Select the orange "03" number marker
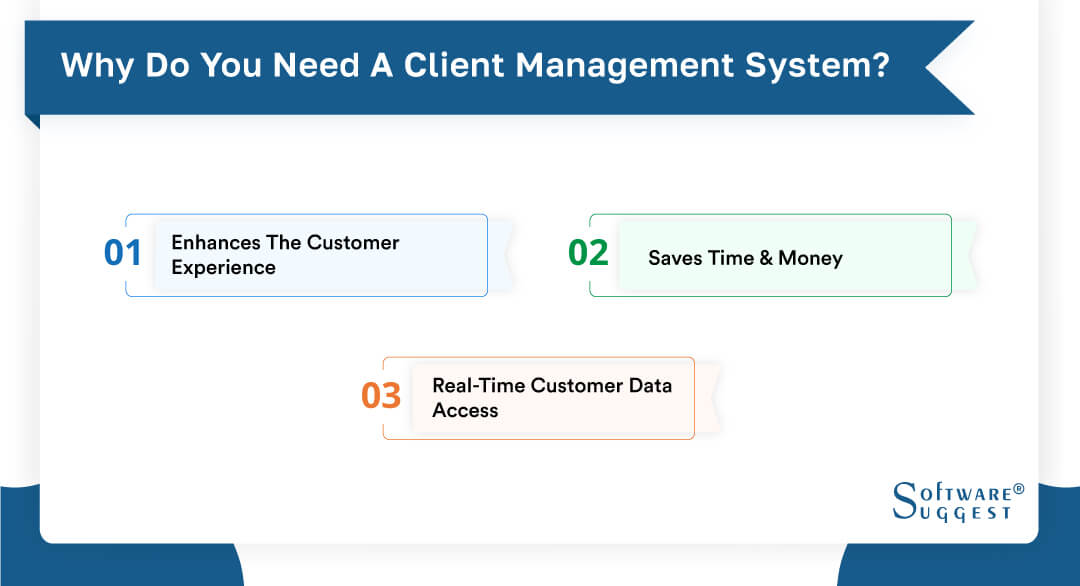1080x586 pixels. pos(383,397)
